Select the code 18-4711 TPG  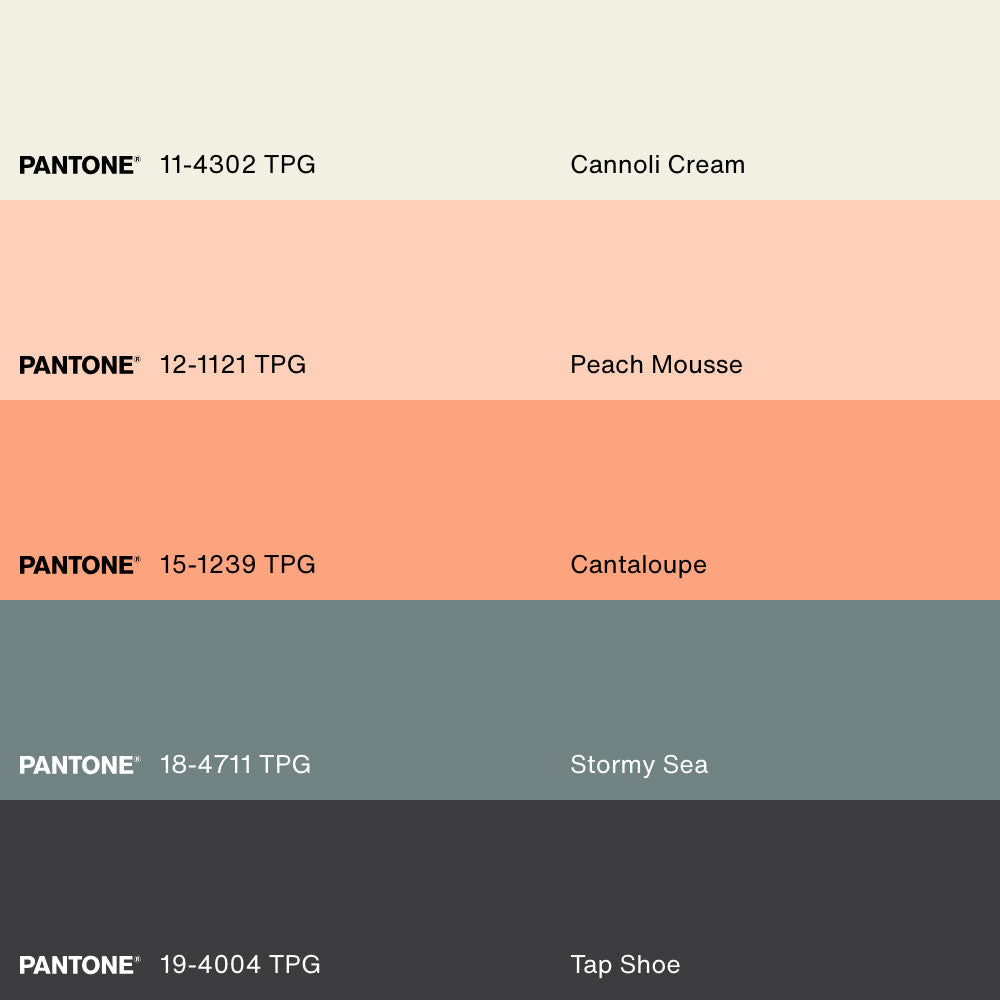tap(235, 765)
